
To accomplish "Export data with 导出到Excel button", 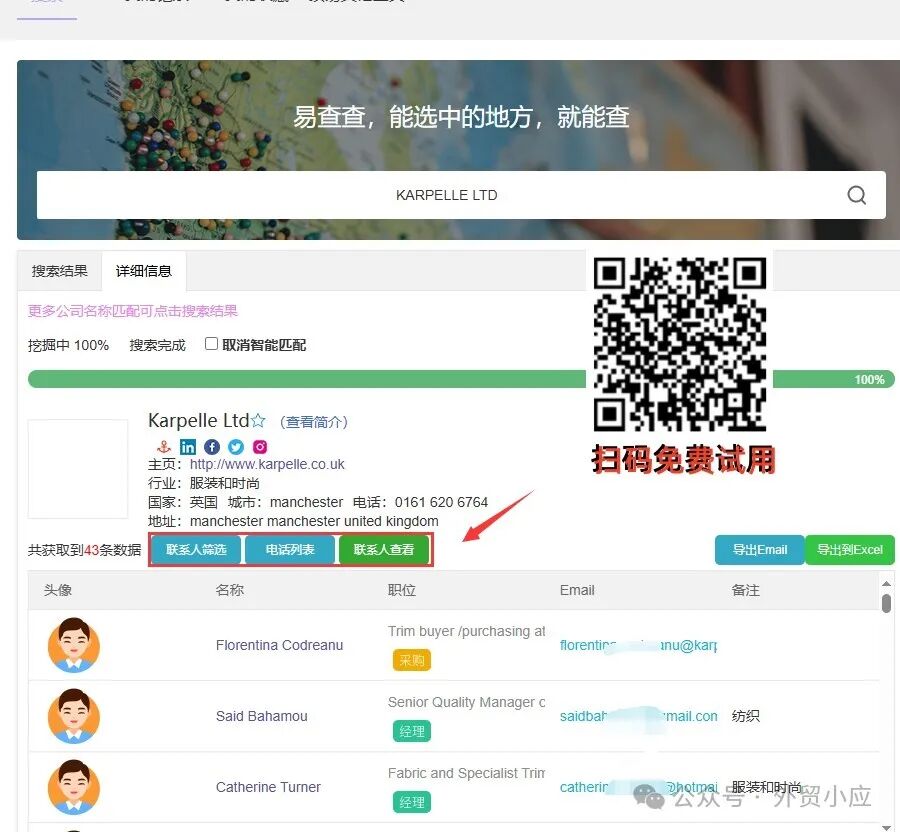I will click(x=849, y=550).
